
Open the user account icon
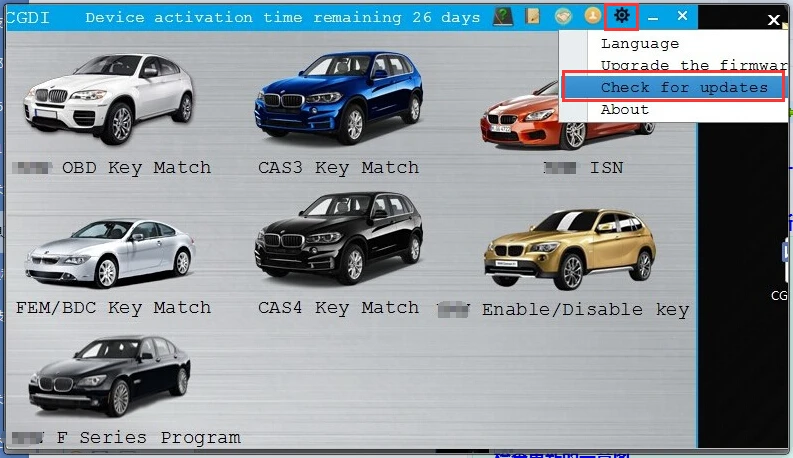point(592,16)
